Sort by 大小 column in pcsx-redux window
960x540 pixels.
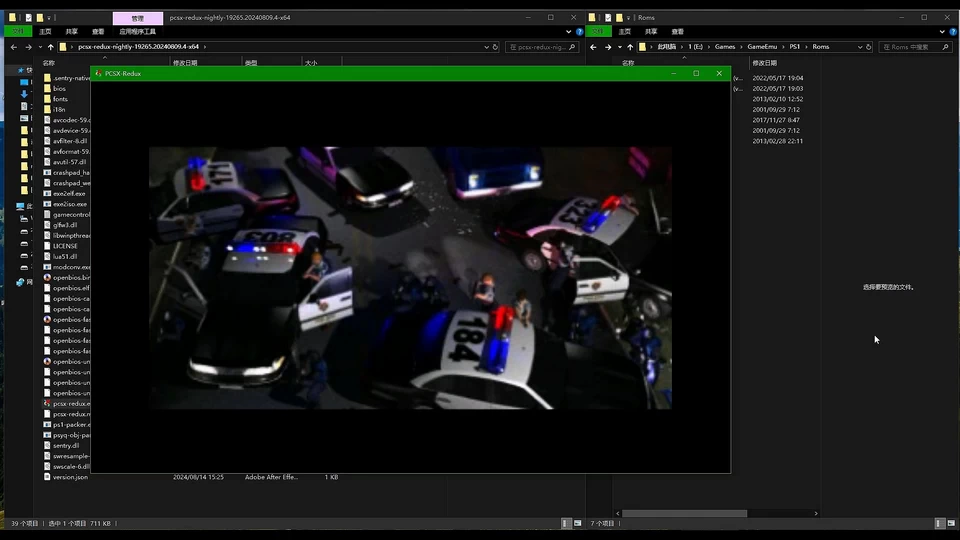[x=311, y=63]
